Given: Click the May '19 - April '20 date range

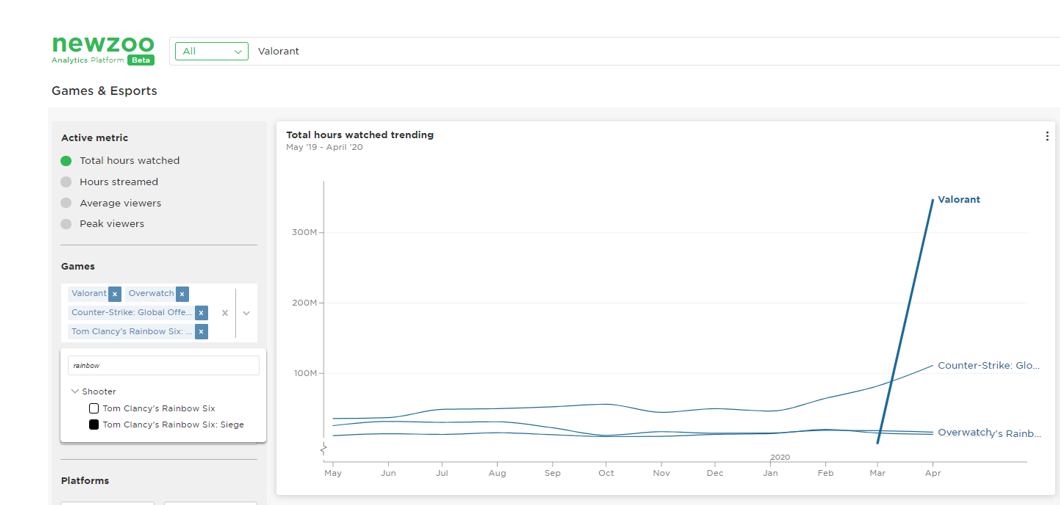Looking at the screenshot, I should (x=324, y=147).
